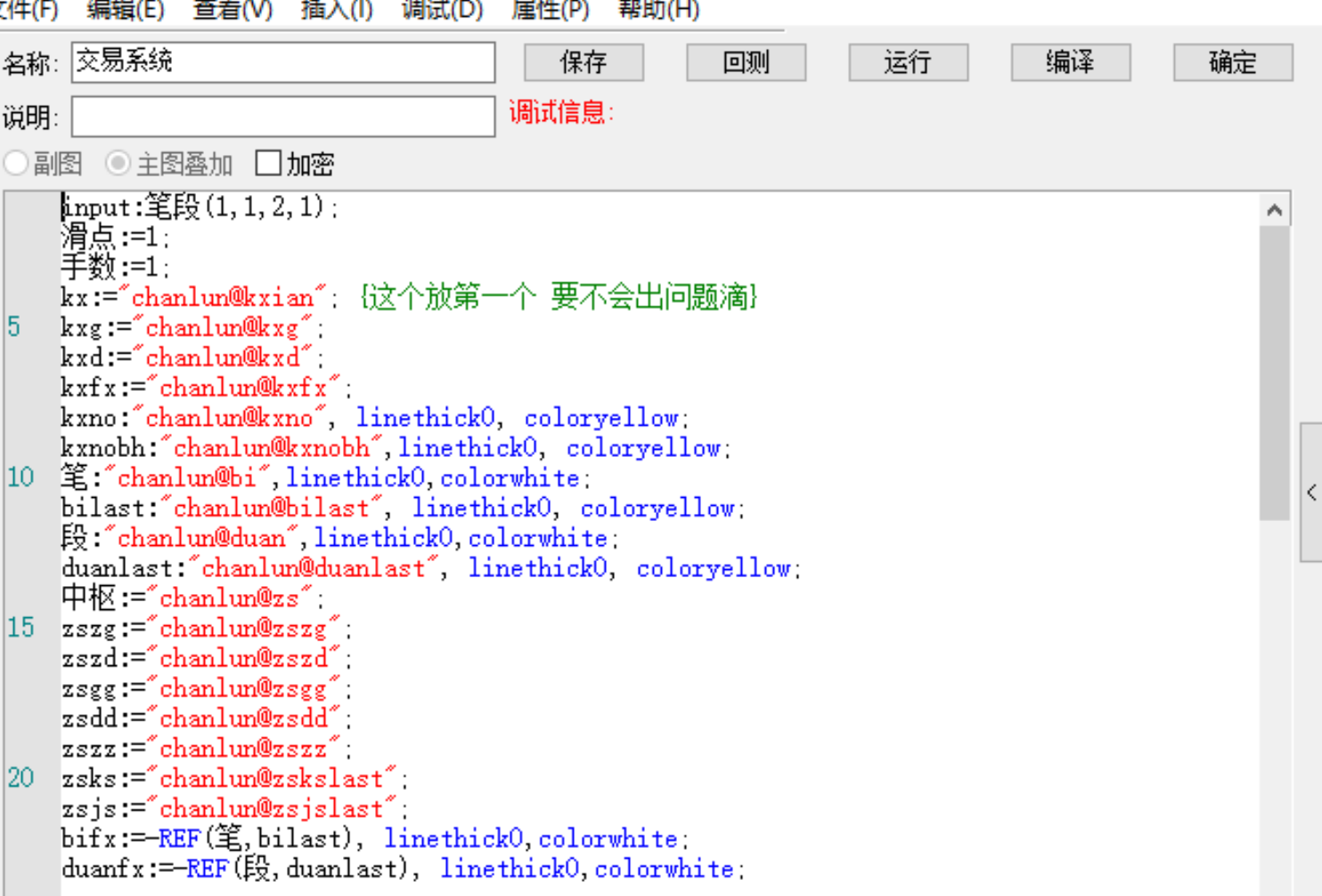Open the 插入(I) menu
Image resolution: width=1322 pixels, height=896 pixels.
(x=337, y=10)
